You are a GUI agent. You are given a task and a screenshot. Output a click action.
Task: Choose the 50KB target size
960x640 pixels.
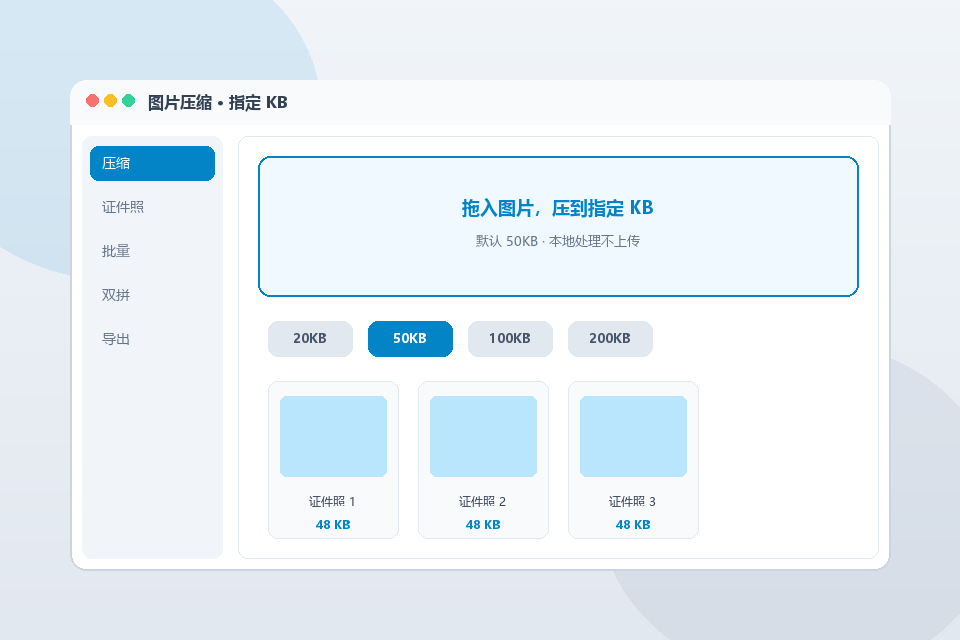click(410, 339)
